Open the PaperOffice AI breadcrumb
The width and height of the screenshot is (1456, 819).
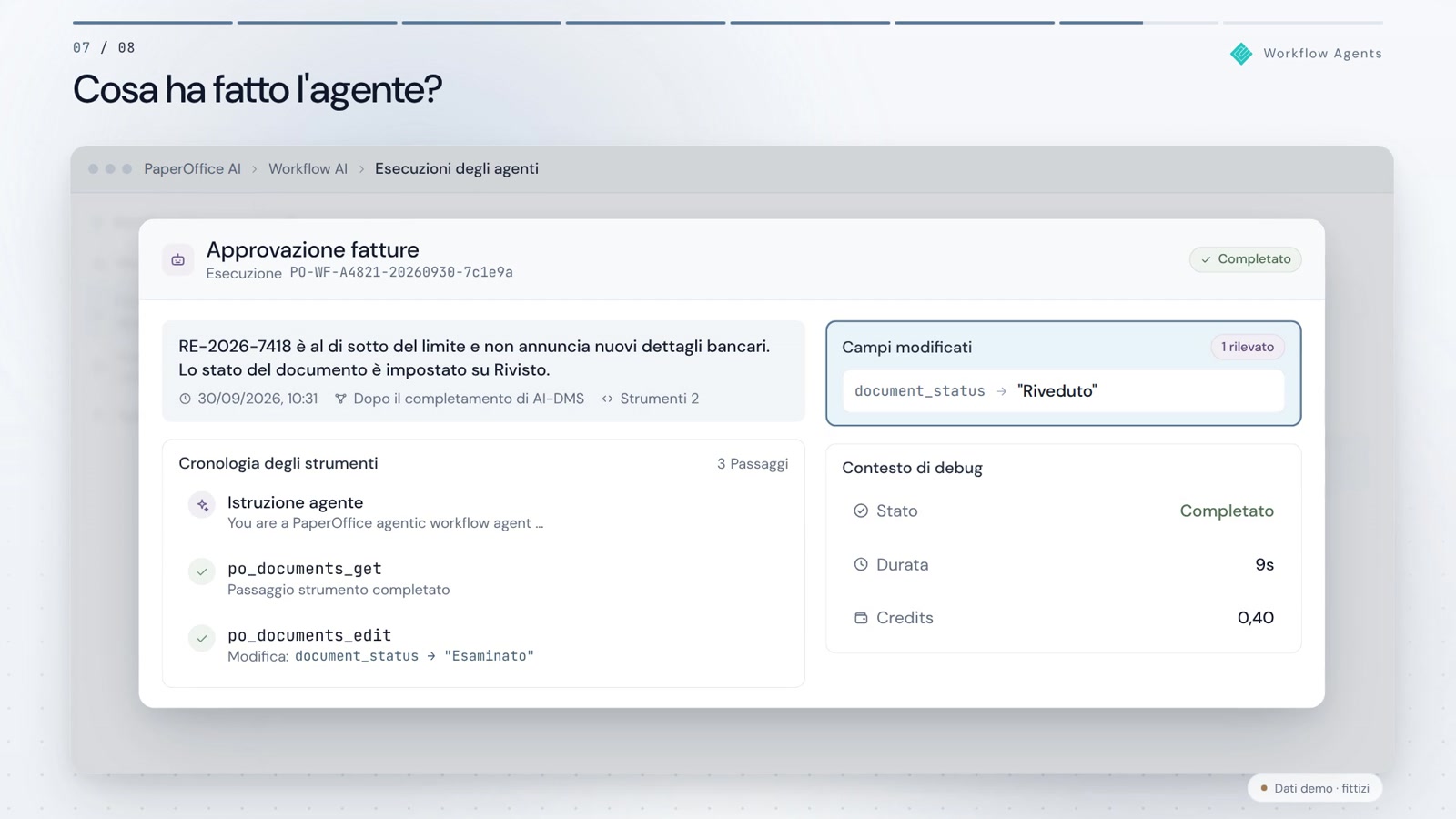pos(192,168)
